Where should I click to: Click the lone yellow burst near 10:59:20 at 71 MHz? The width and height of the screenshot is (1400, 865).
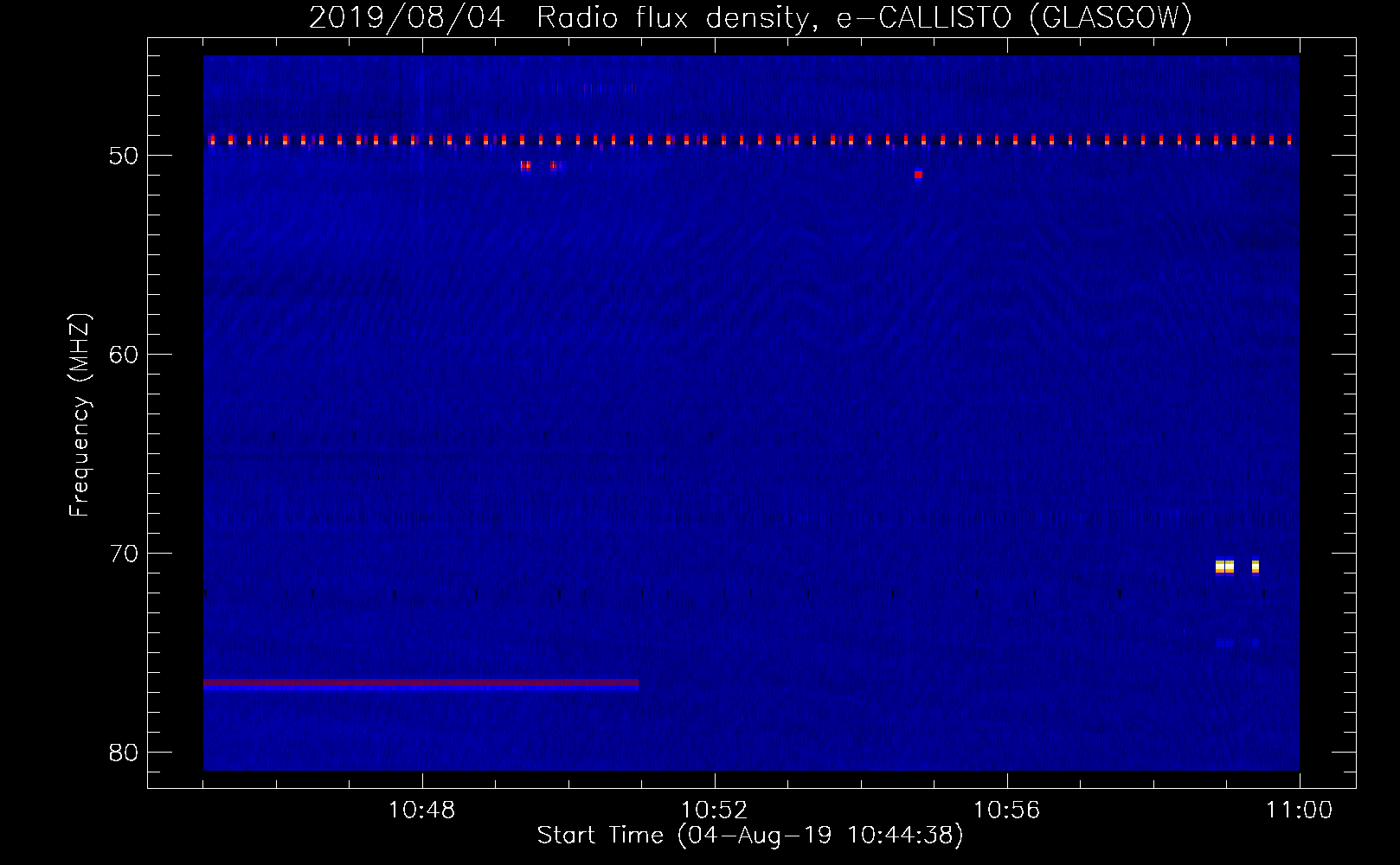tap(1256, 567)
